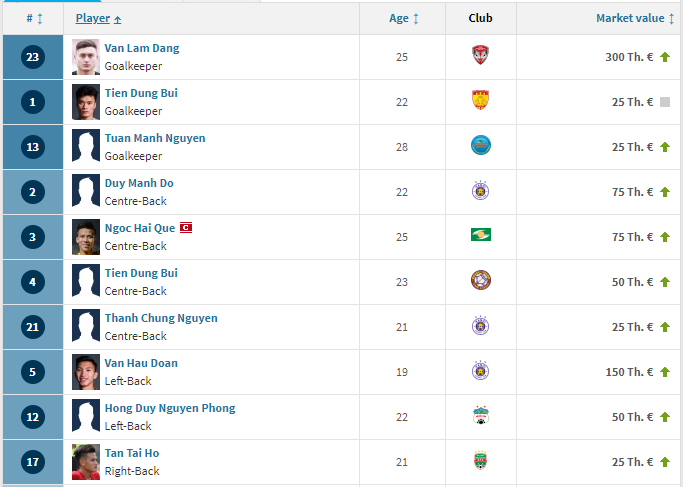
Task: Open Duy Manh Do's player profile link
Action: [x=139, y=183]
